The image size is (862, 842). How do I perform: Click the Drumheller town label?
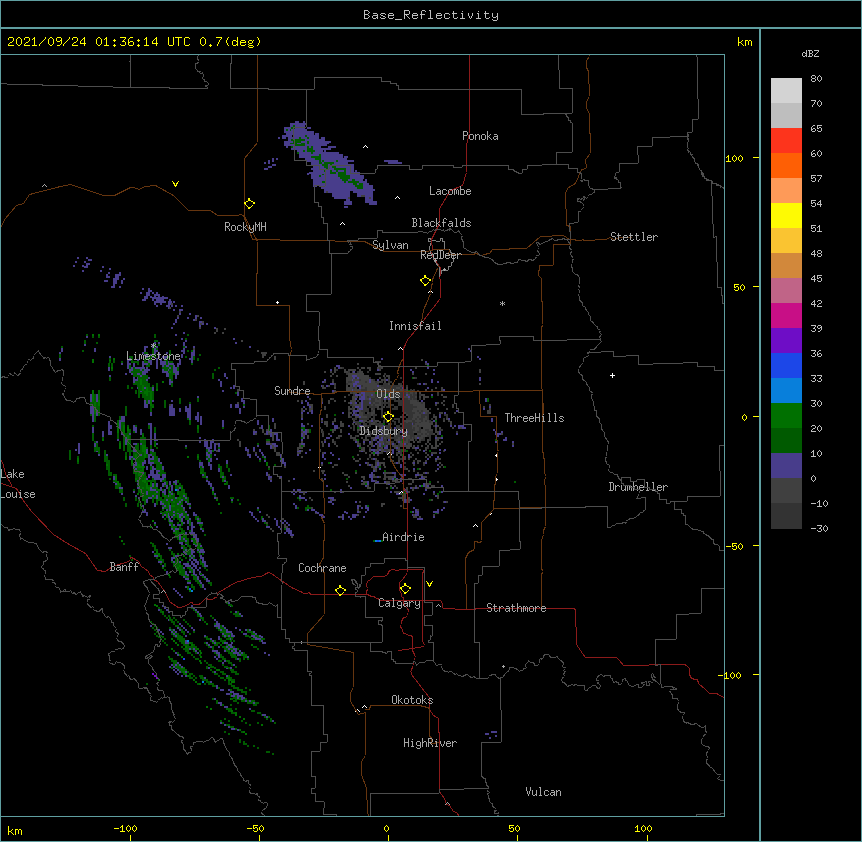(x=638, y=487)
